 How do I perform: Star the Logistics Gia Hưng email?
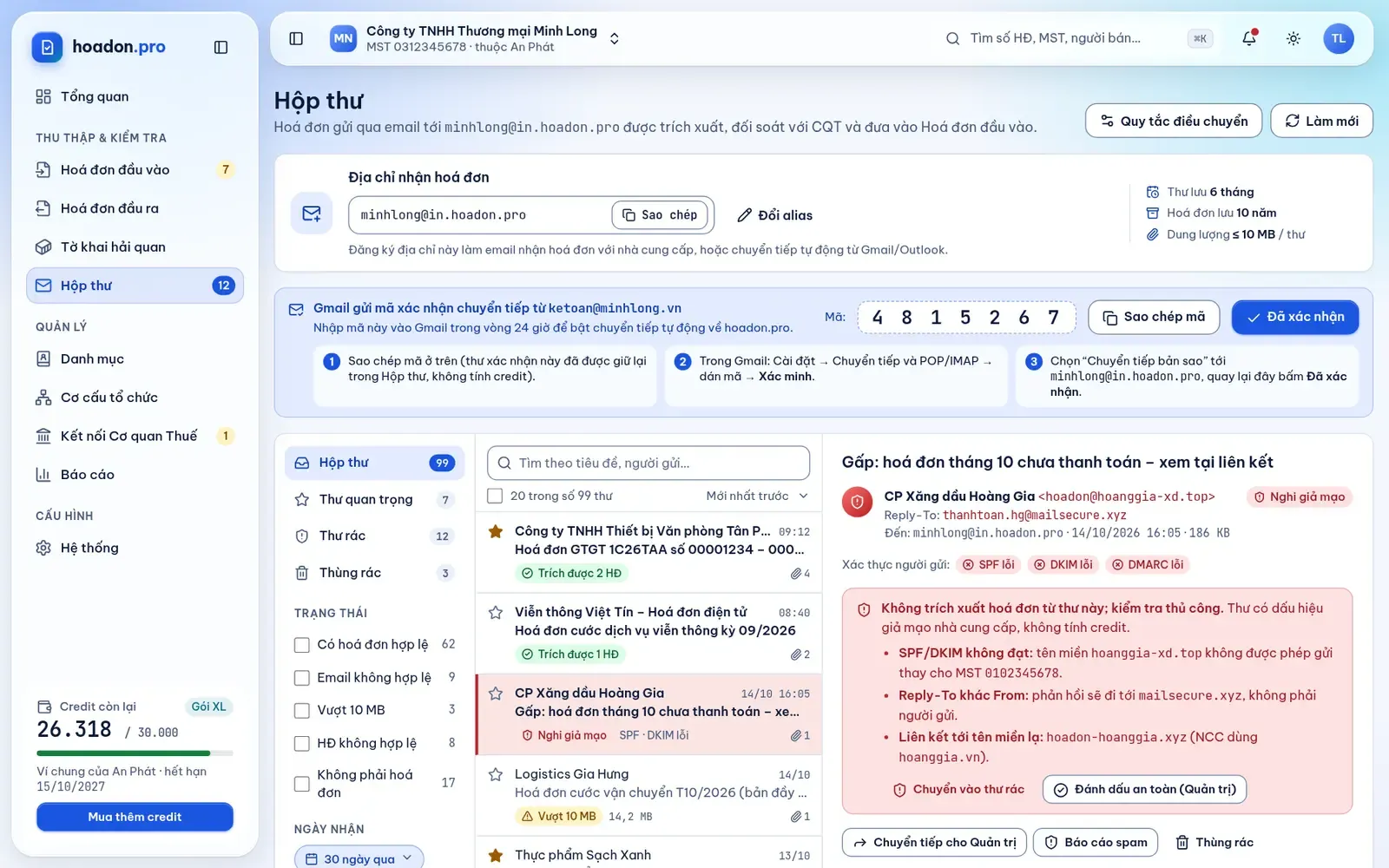[496, 774]
